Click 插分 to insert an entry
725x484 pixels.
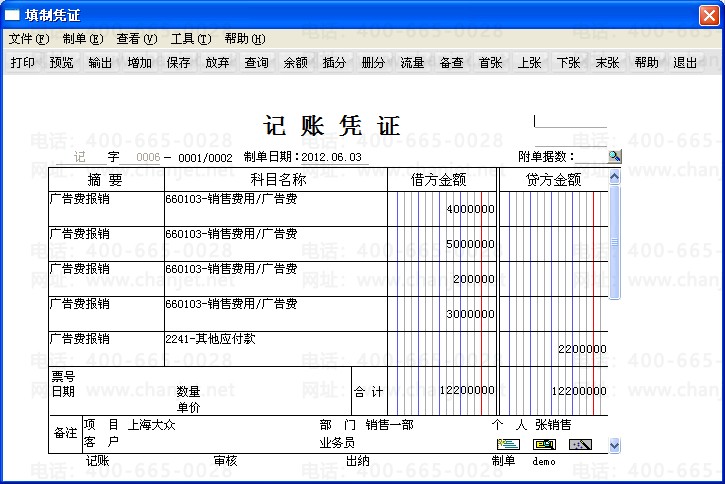(334, 62)
